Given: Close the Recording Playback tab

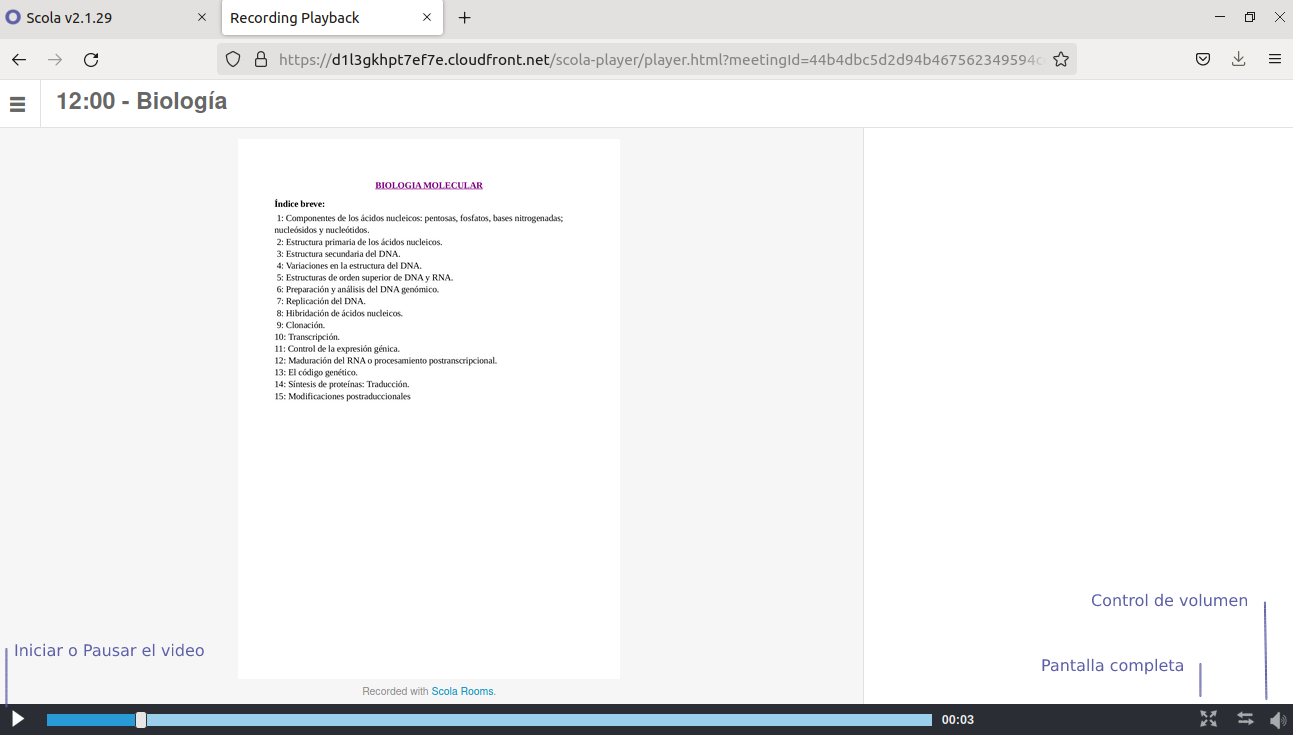Looking at the screenshot, I should pos(427,18).
